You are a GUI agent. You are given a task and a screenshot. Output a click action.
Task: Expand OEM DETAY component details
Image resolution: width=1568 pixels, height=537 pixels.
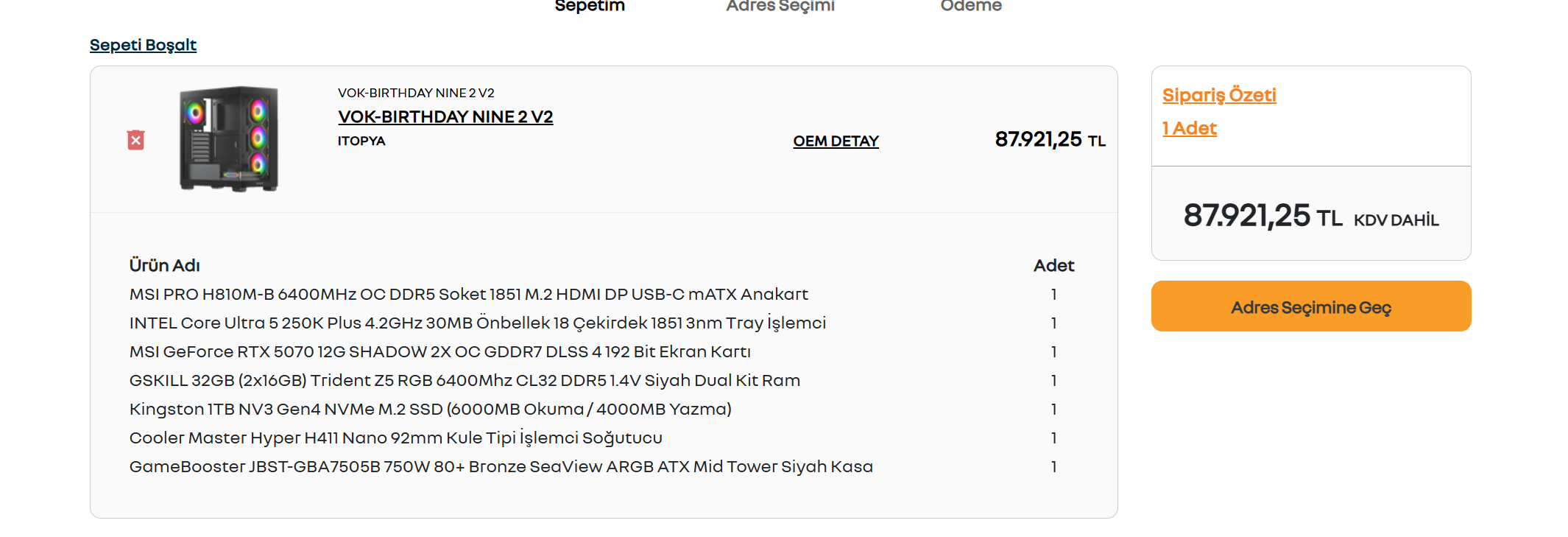coord(836,141)
